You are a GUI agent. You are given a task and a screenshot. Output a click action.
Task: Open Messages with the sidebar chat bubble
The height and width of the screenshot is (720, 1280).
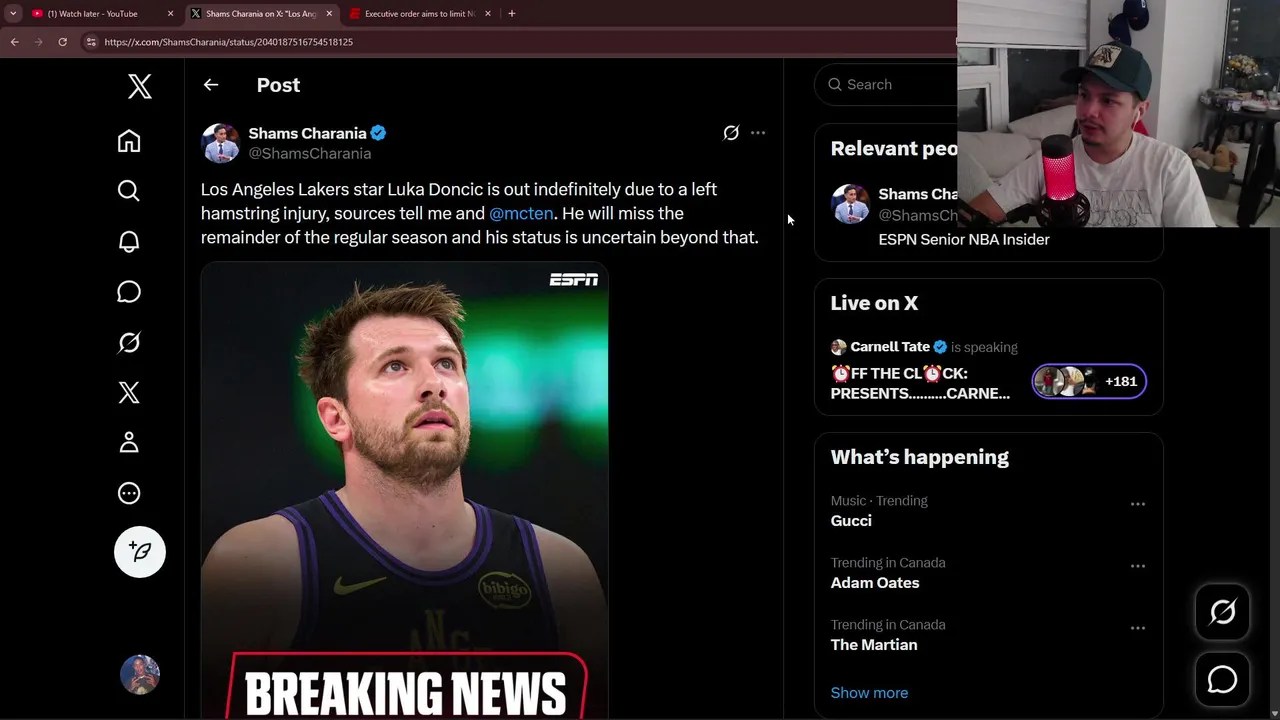point(129,292)
